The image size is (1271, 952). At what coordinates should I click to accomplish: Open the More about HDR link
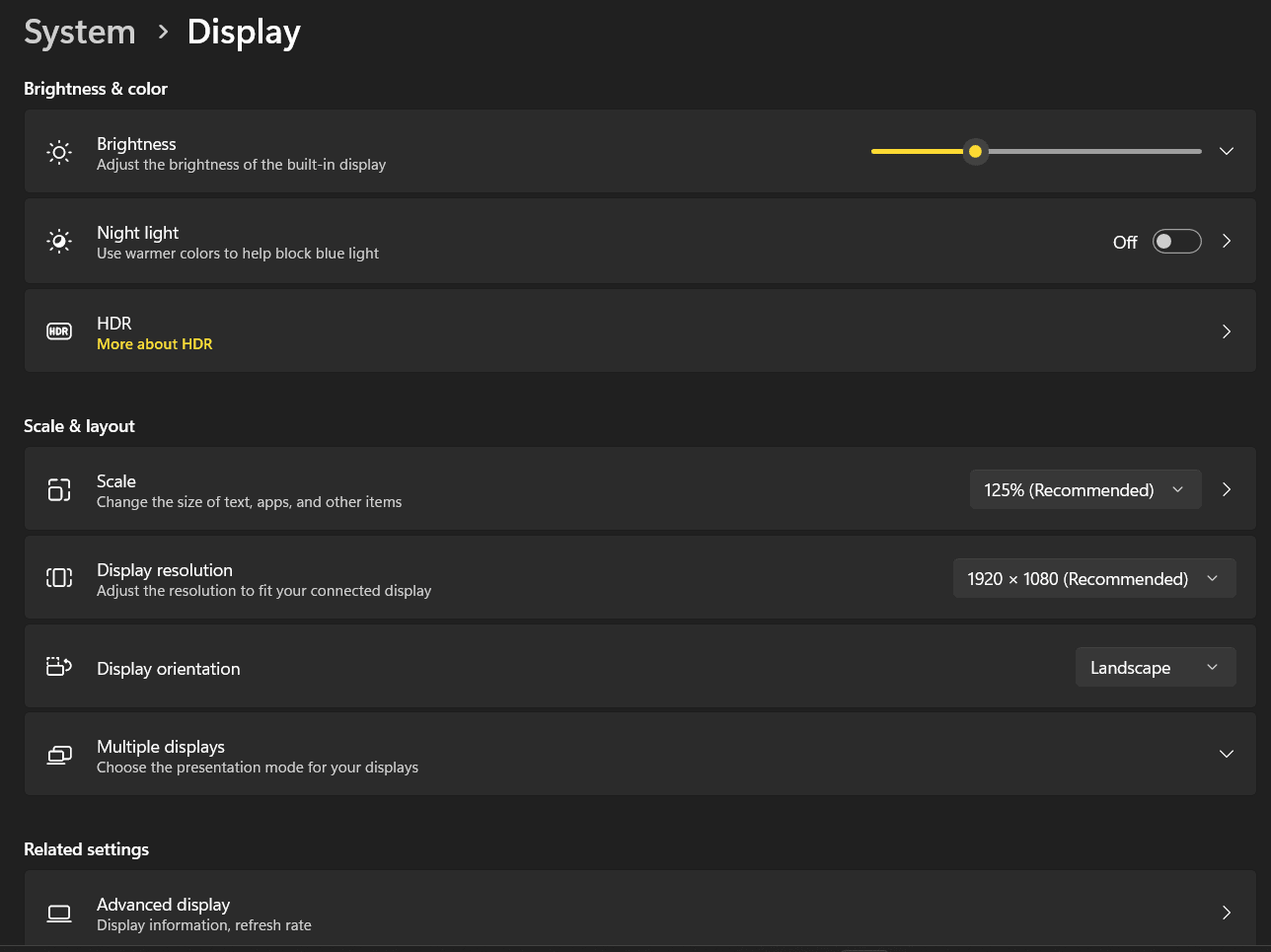[154, 343]
